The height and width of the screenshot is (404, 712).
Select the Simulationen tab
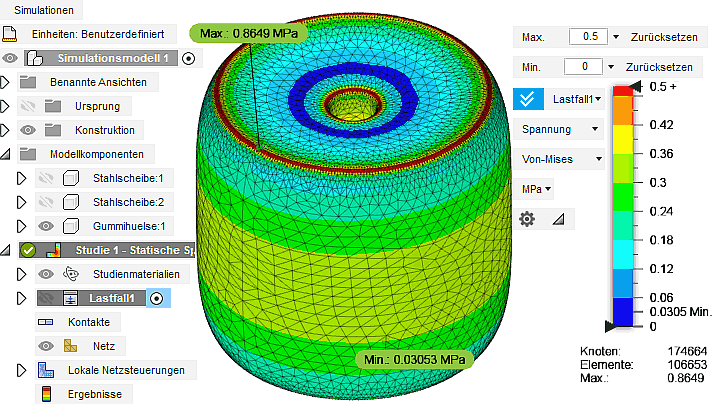click(x=36, y=9)
